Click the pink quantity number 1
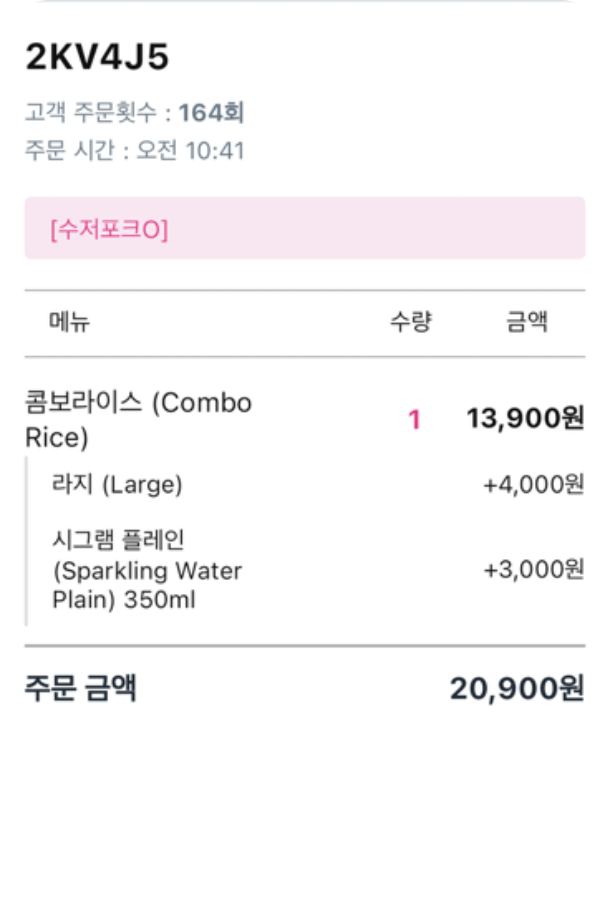The width and height of the screenshot is (610, 898). (414, 420)
